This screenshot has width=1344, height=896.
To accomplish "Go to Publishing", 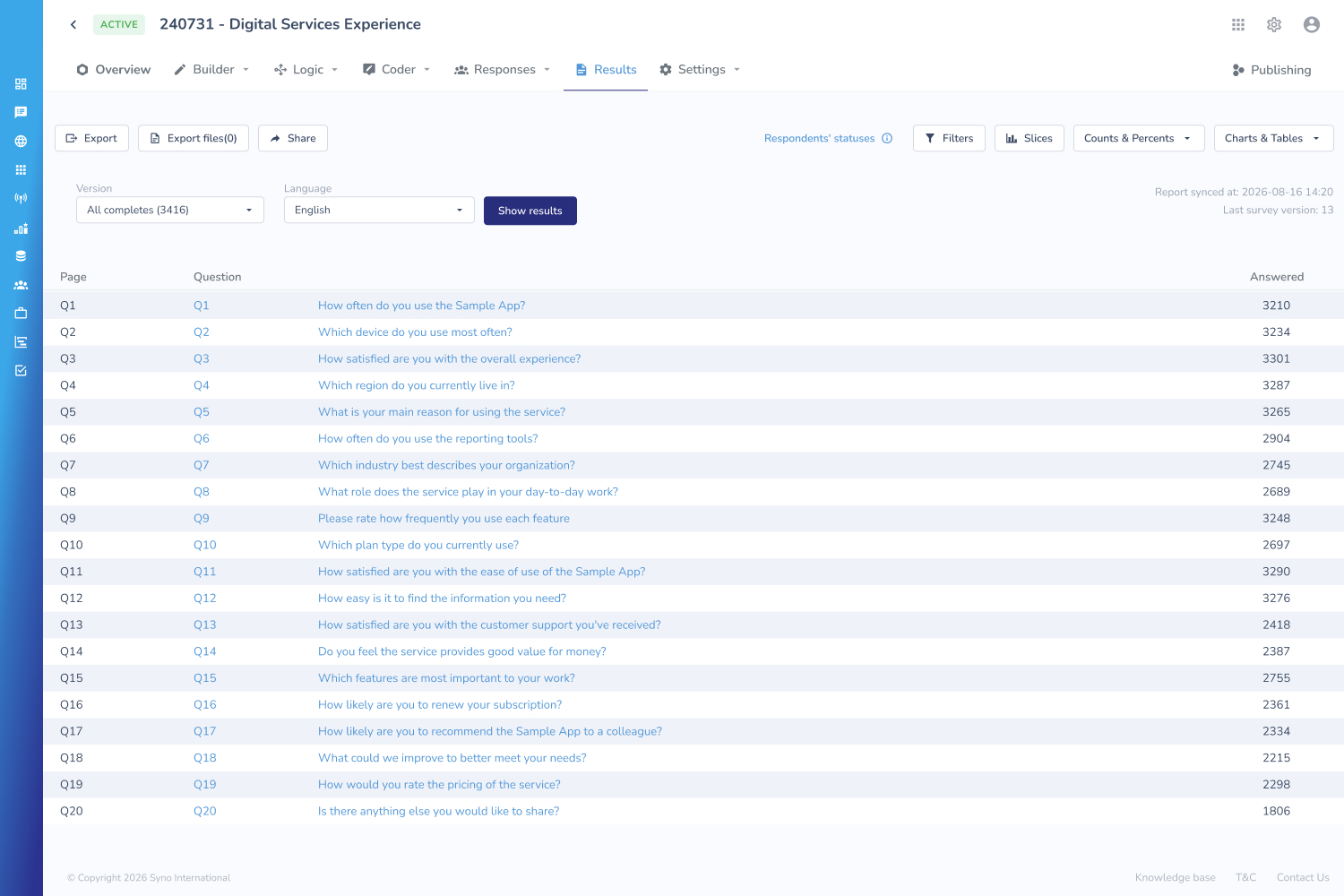I will click(1271, 70).
